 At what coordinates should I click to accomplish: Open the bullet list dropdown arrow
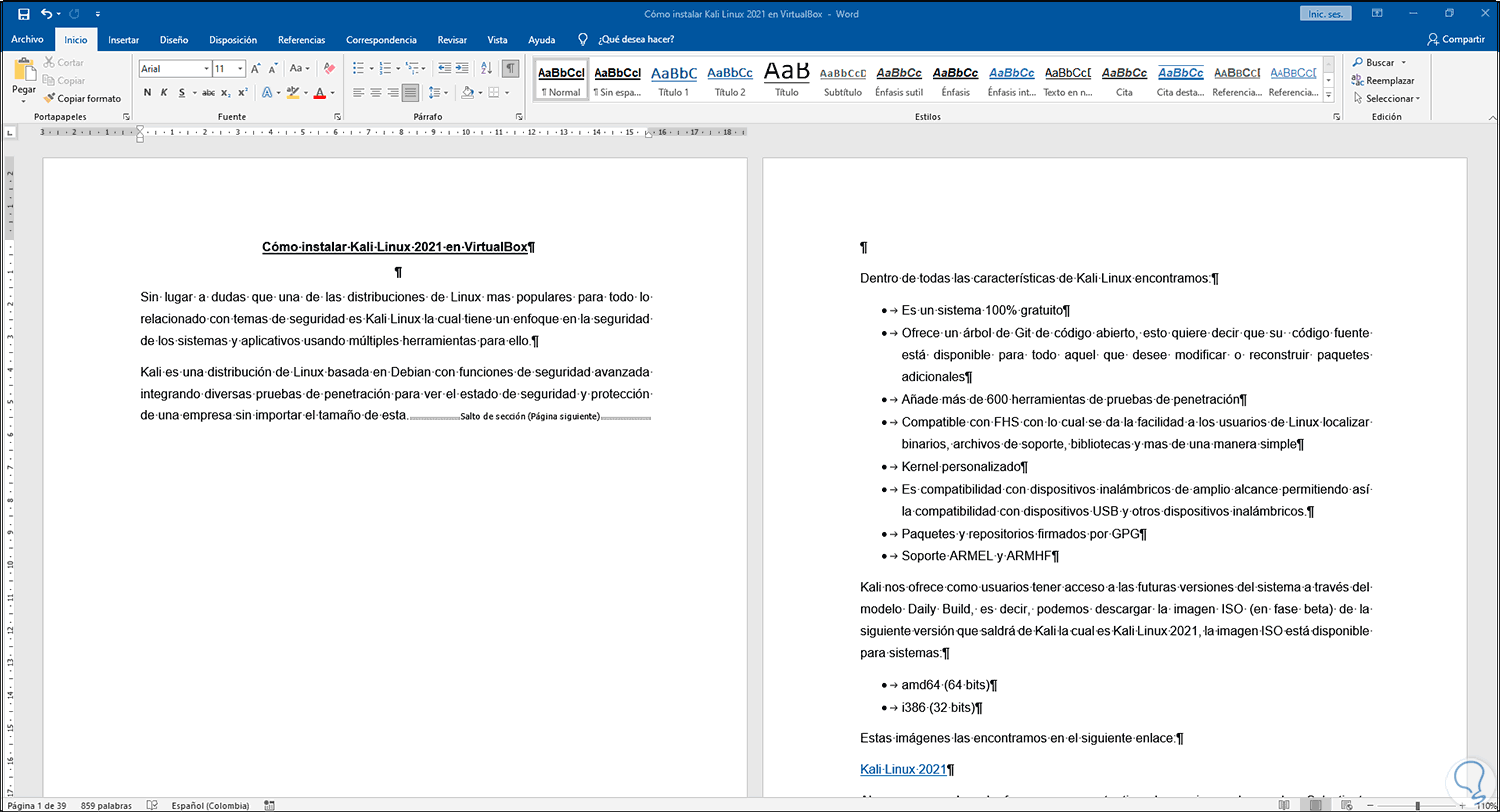click(371, 69)
